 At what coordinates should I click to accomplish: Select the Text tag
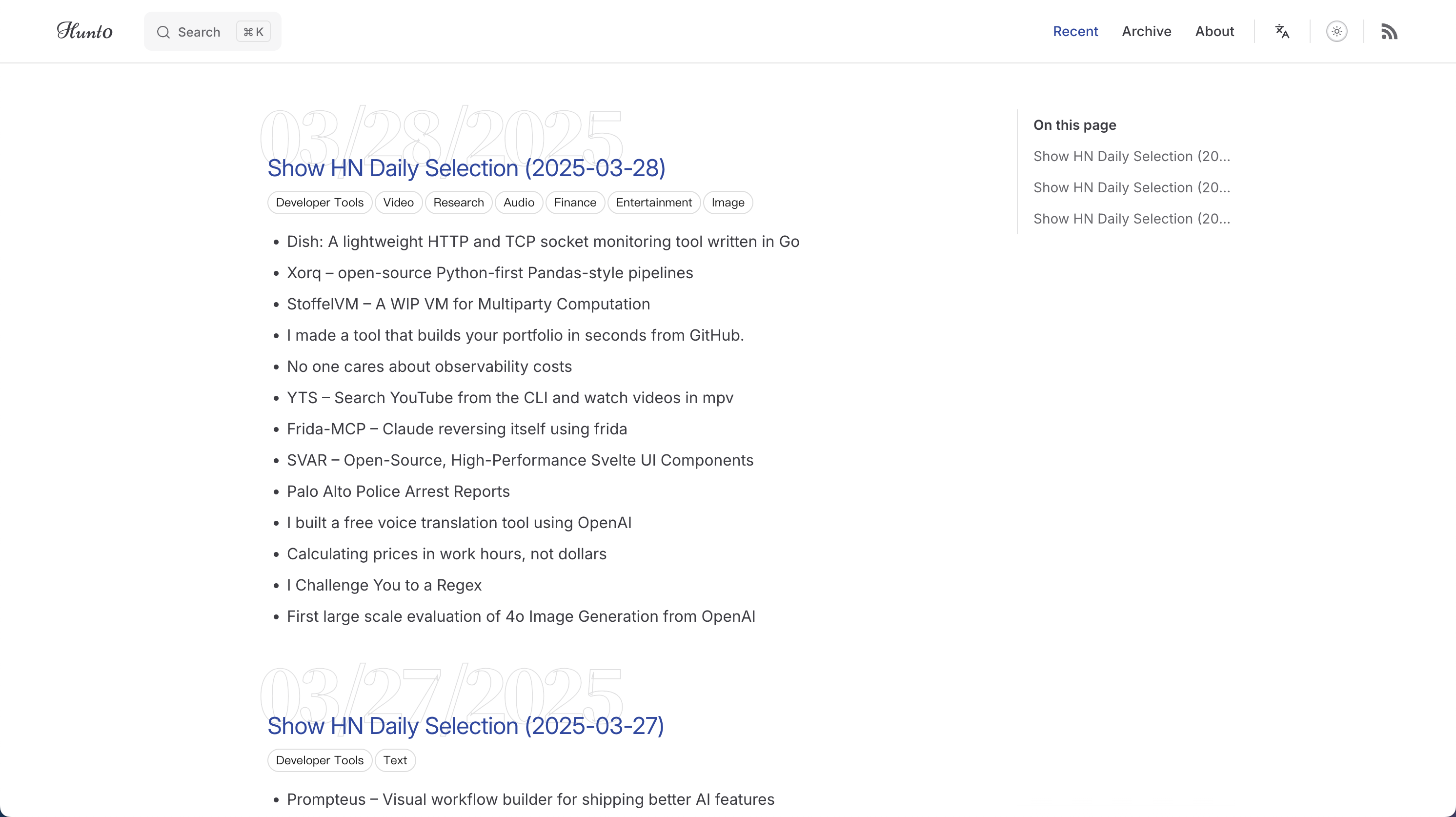point(395,760)
